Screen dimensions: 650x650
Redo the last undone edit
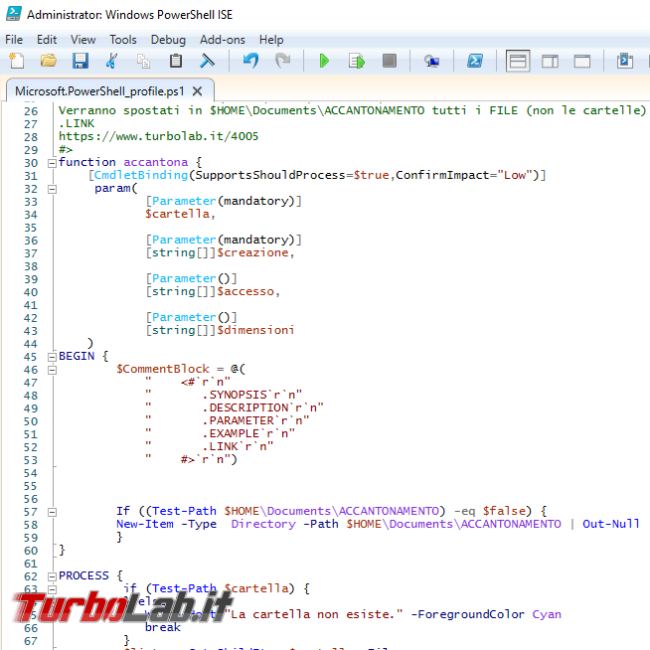pyautogui.click(x=283, y=61)
